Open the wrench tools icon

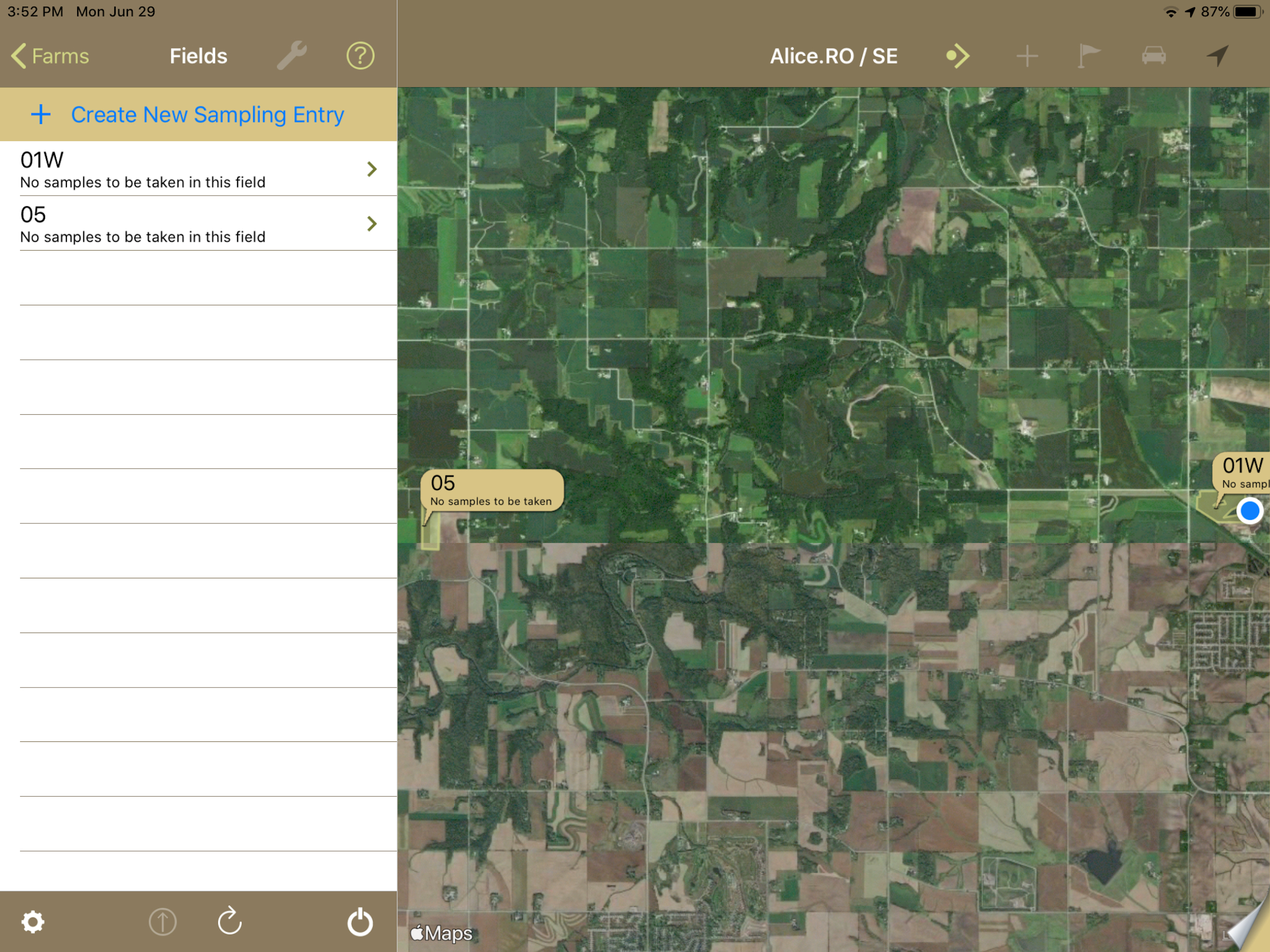[x=291, y=56]
